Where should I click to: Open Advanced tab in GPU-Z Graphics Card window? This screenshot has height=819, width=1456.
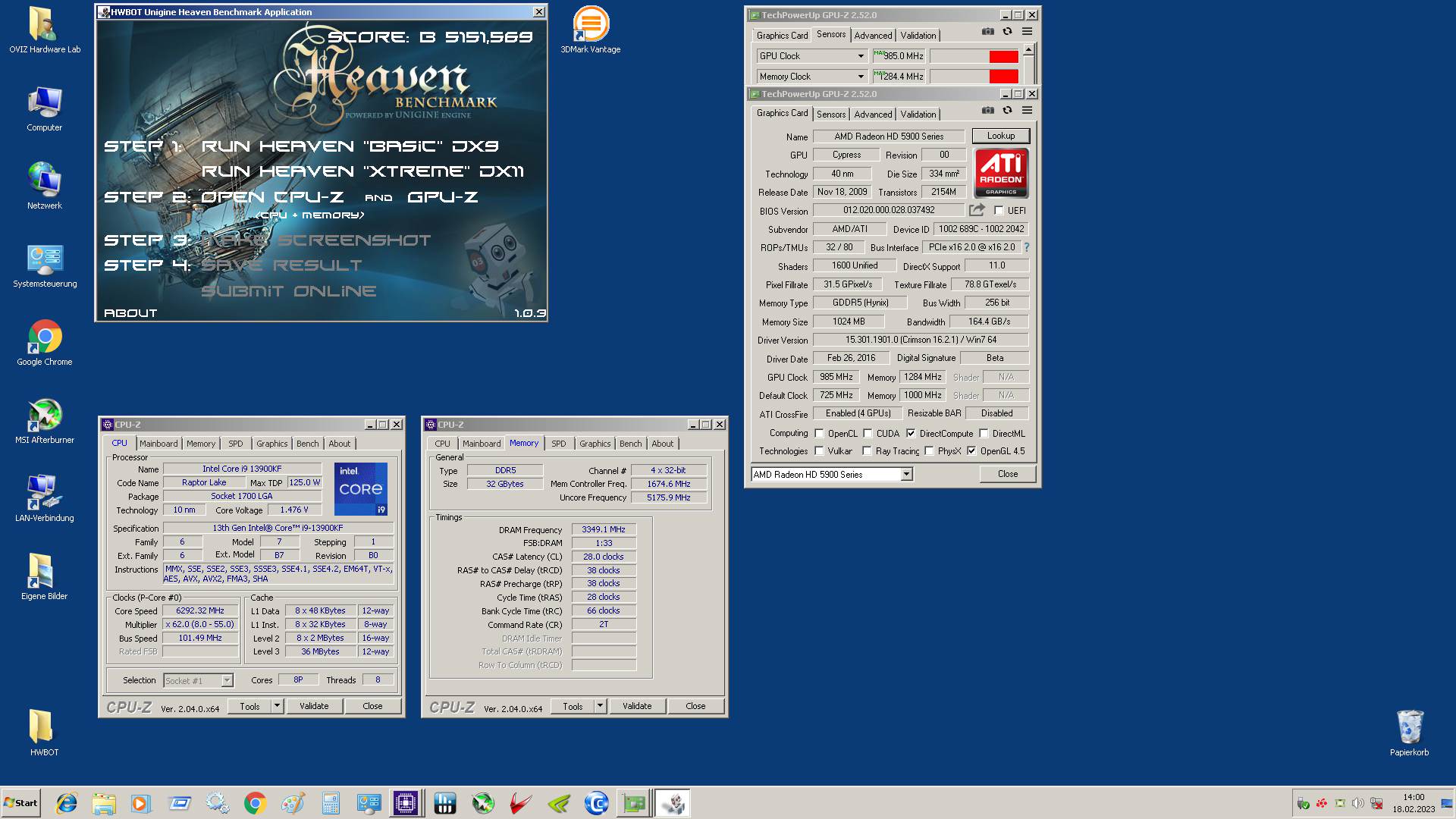point(873,115)
